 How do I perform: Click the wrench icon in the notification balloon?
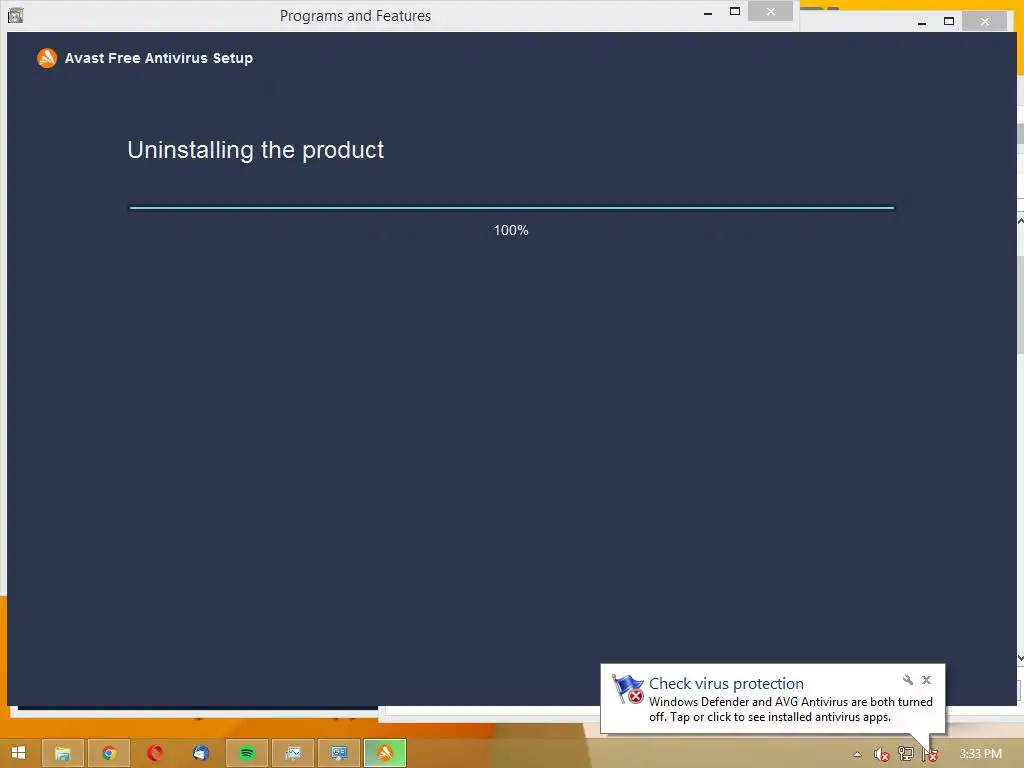click(908, 680)
